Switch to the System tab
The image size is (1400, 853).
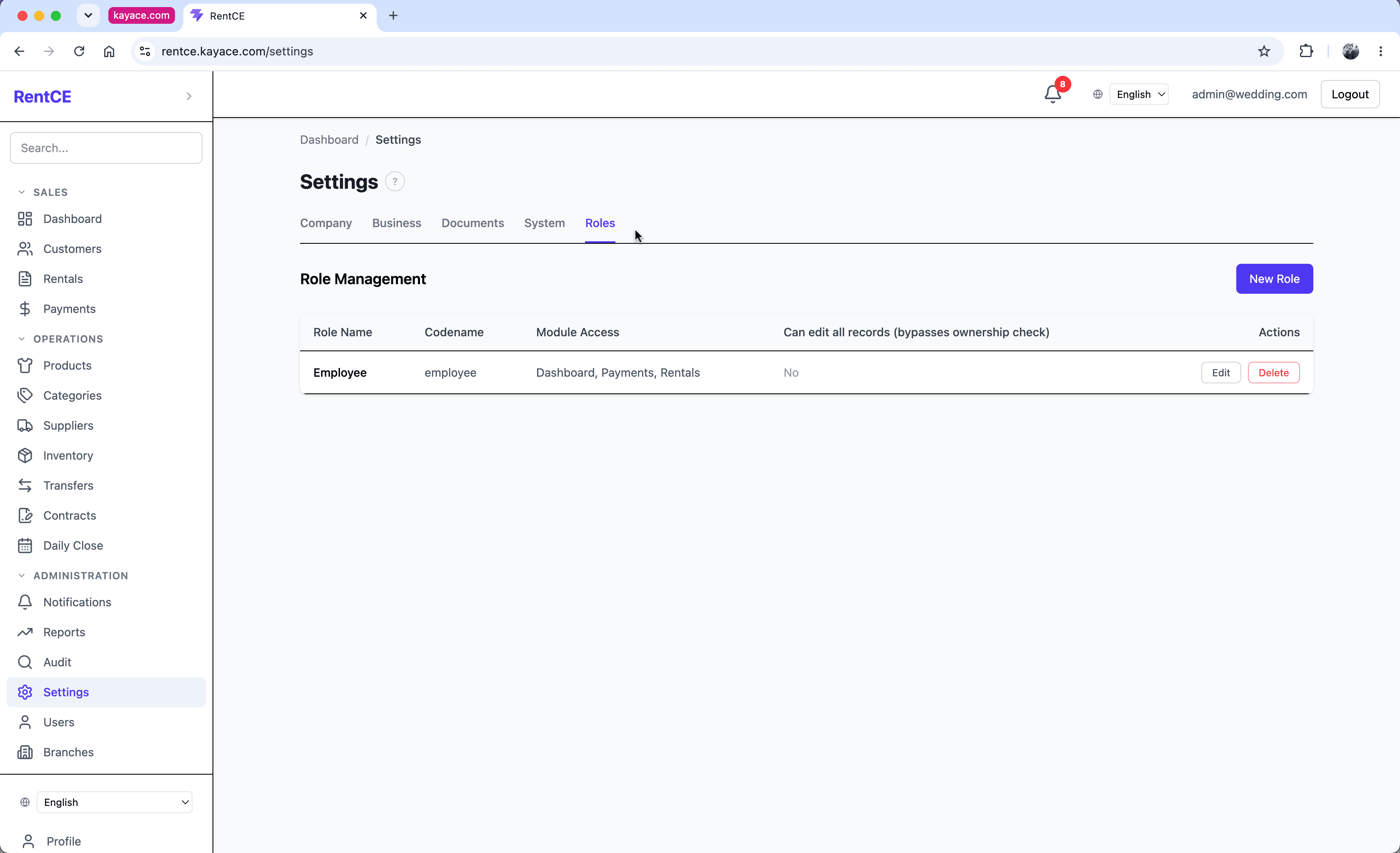coord(544,223)
